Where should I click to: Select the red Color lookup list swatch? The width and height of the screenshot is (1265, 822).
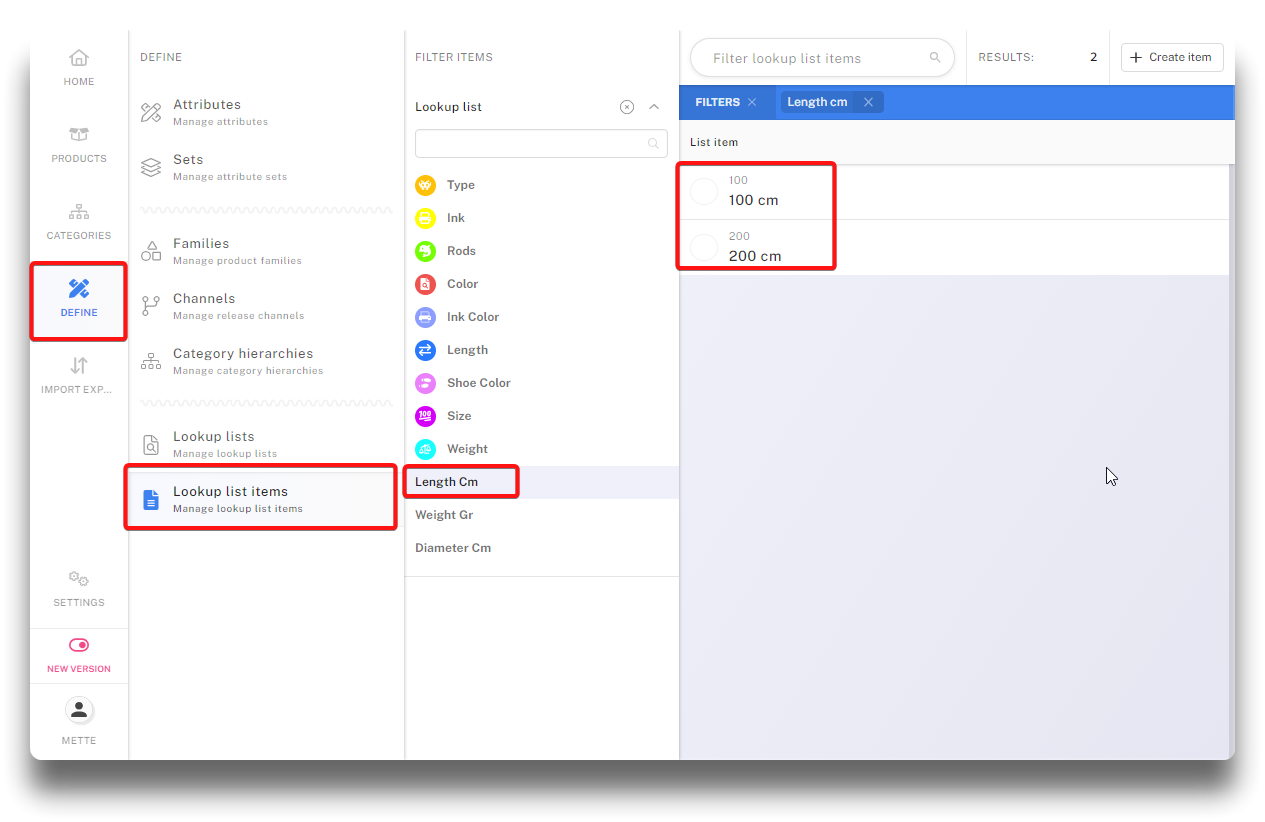pos(426,284)
